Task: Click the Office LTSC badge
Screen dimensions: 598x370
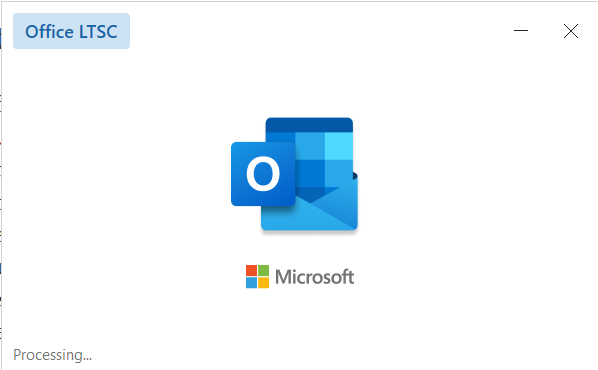Action: pyautogui.click(x=71, y=31)
